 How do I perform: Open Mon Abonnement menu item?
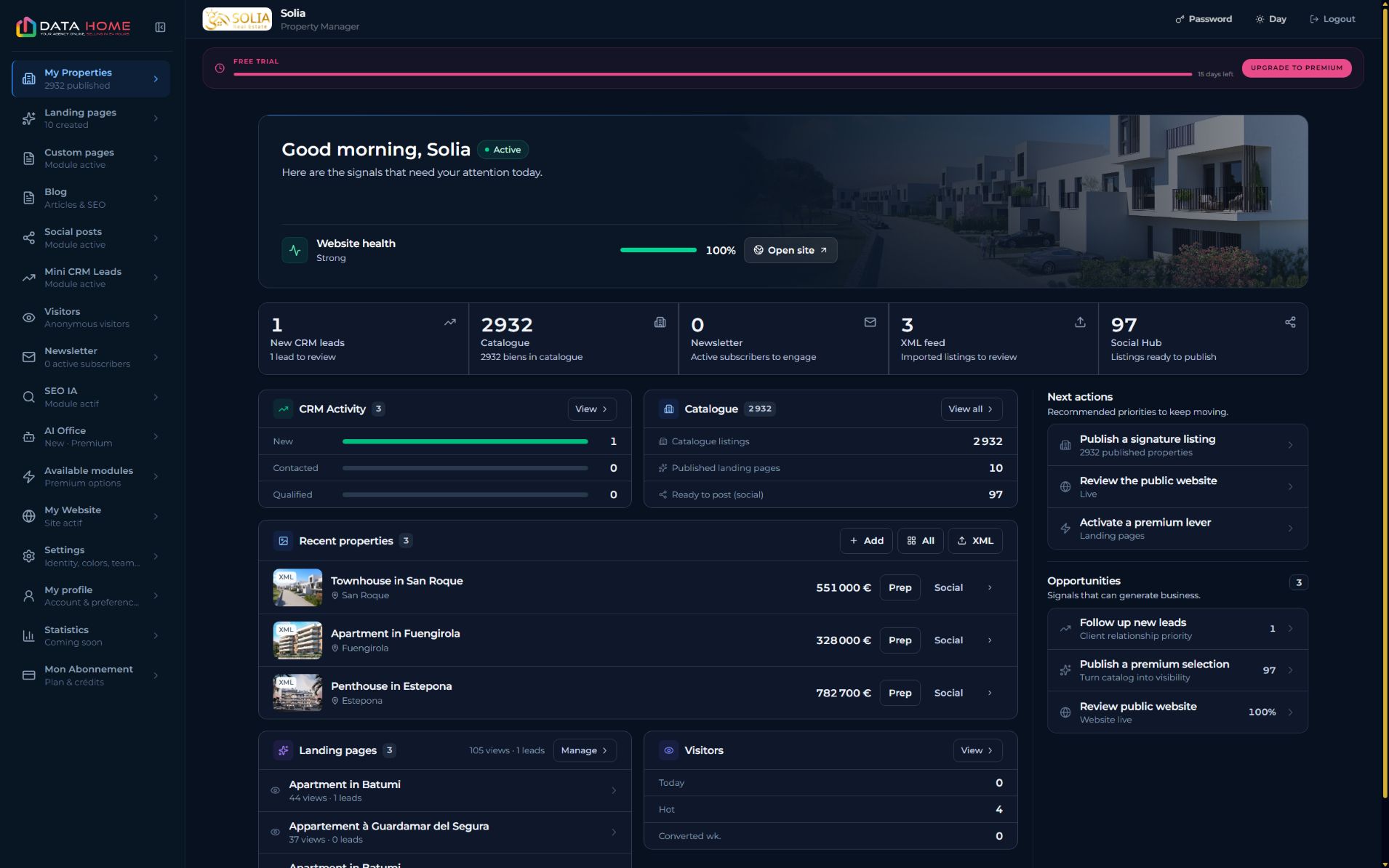point(91,675)
